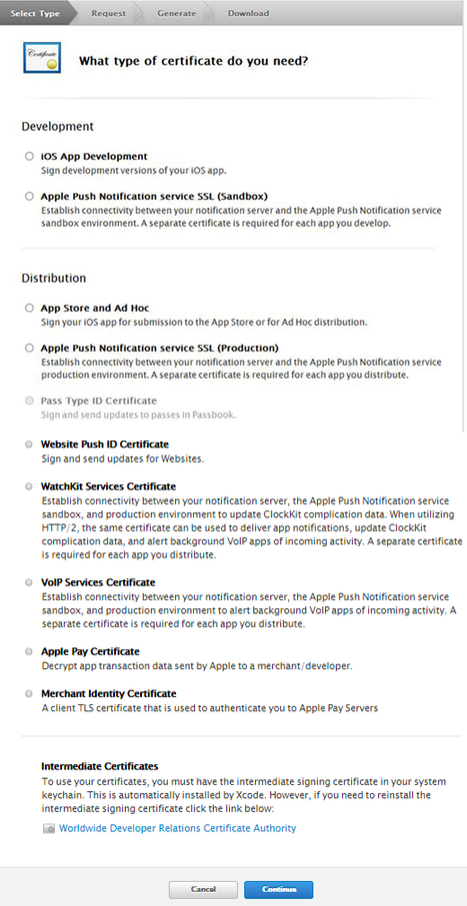The height and width of the screenshot is (906, 467).
Task: Click the certificate icon near heading
Action: coord(42,58)
